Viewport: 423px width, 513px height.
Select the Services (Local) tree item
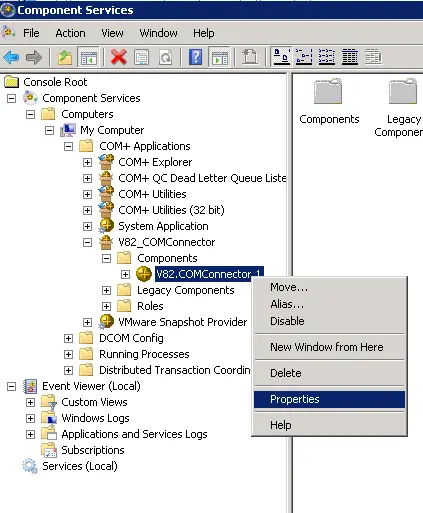pos(80,466)
